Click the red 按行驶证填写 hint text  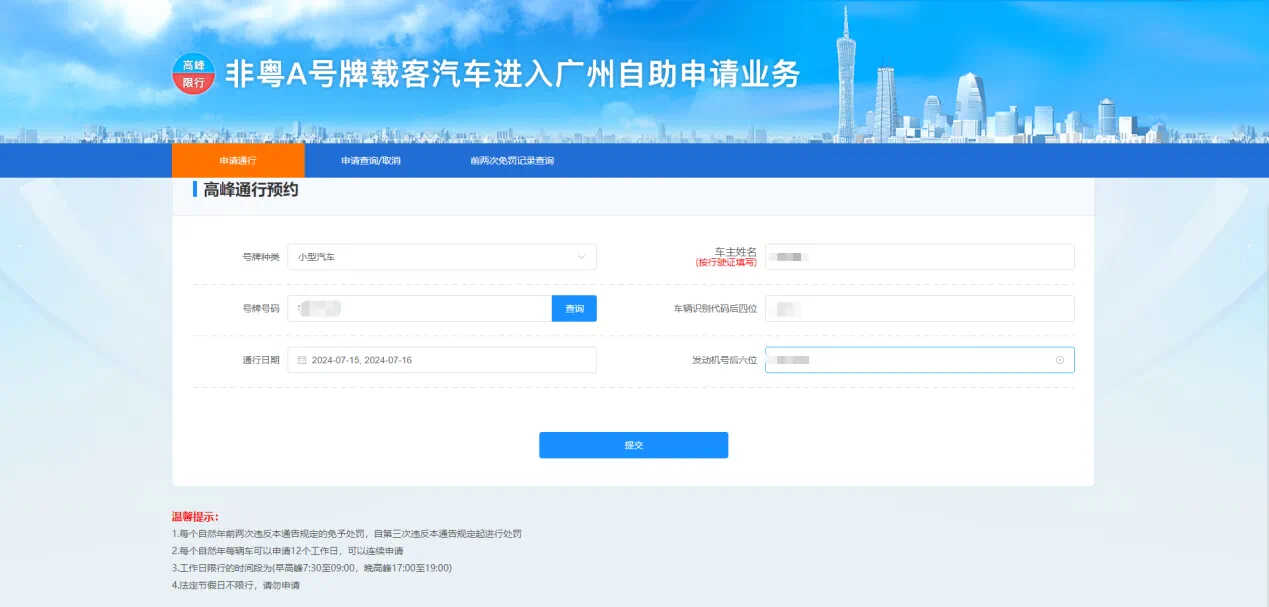click(726, 262)
